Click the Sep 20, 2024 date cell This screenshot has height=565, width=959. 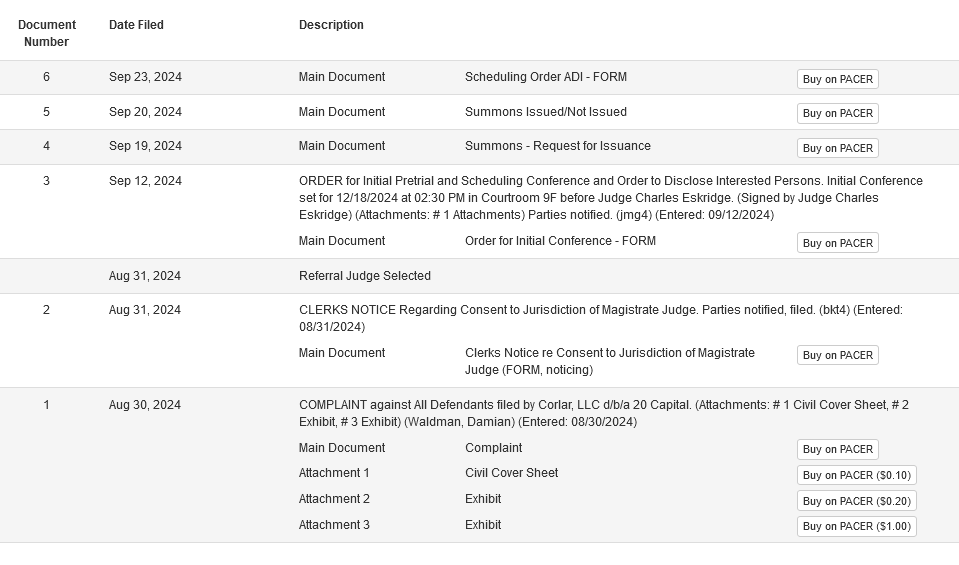tap(145, 112)
